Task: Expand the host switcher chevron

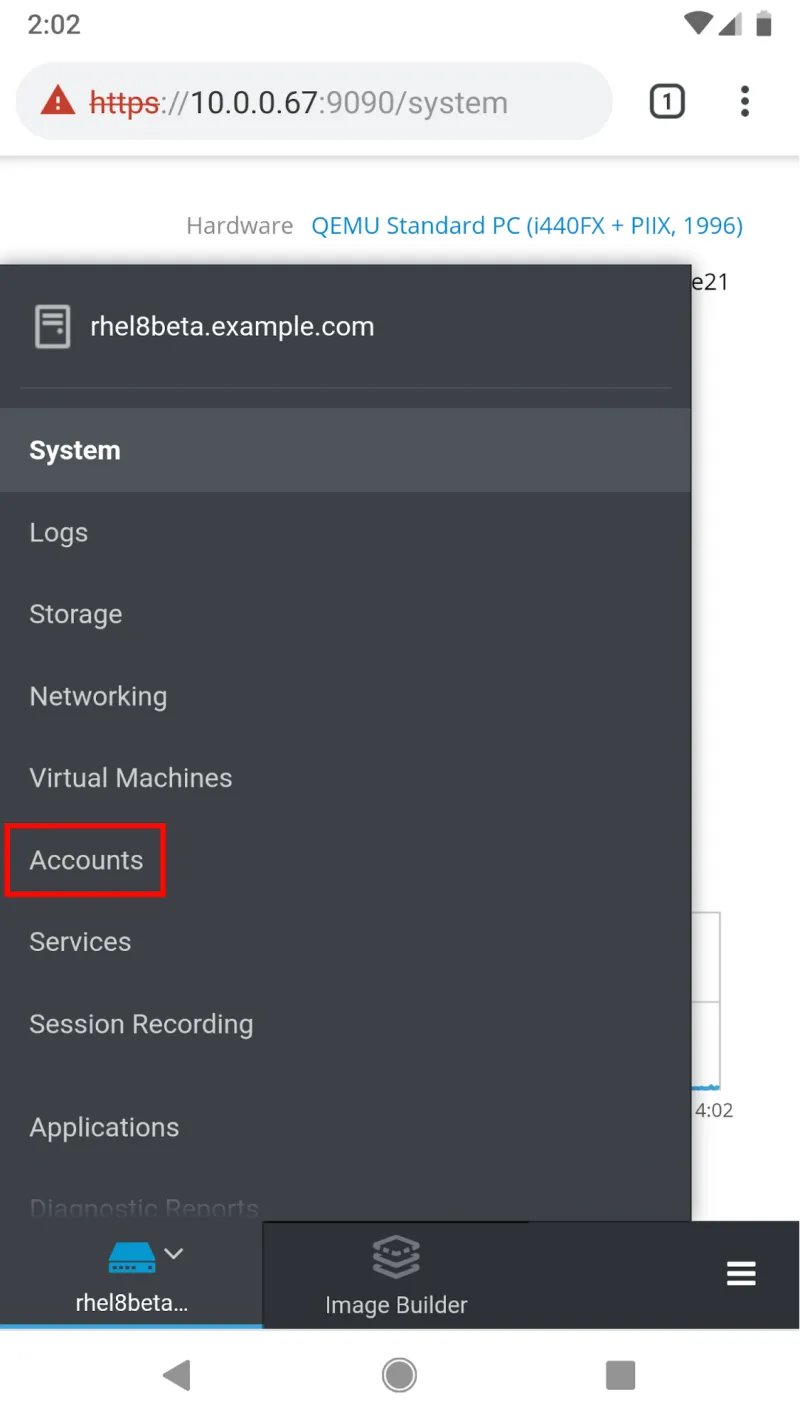Action: [173, 1253]
